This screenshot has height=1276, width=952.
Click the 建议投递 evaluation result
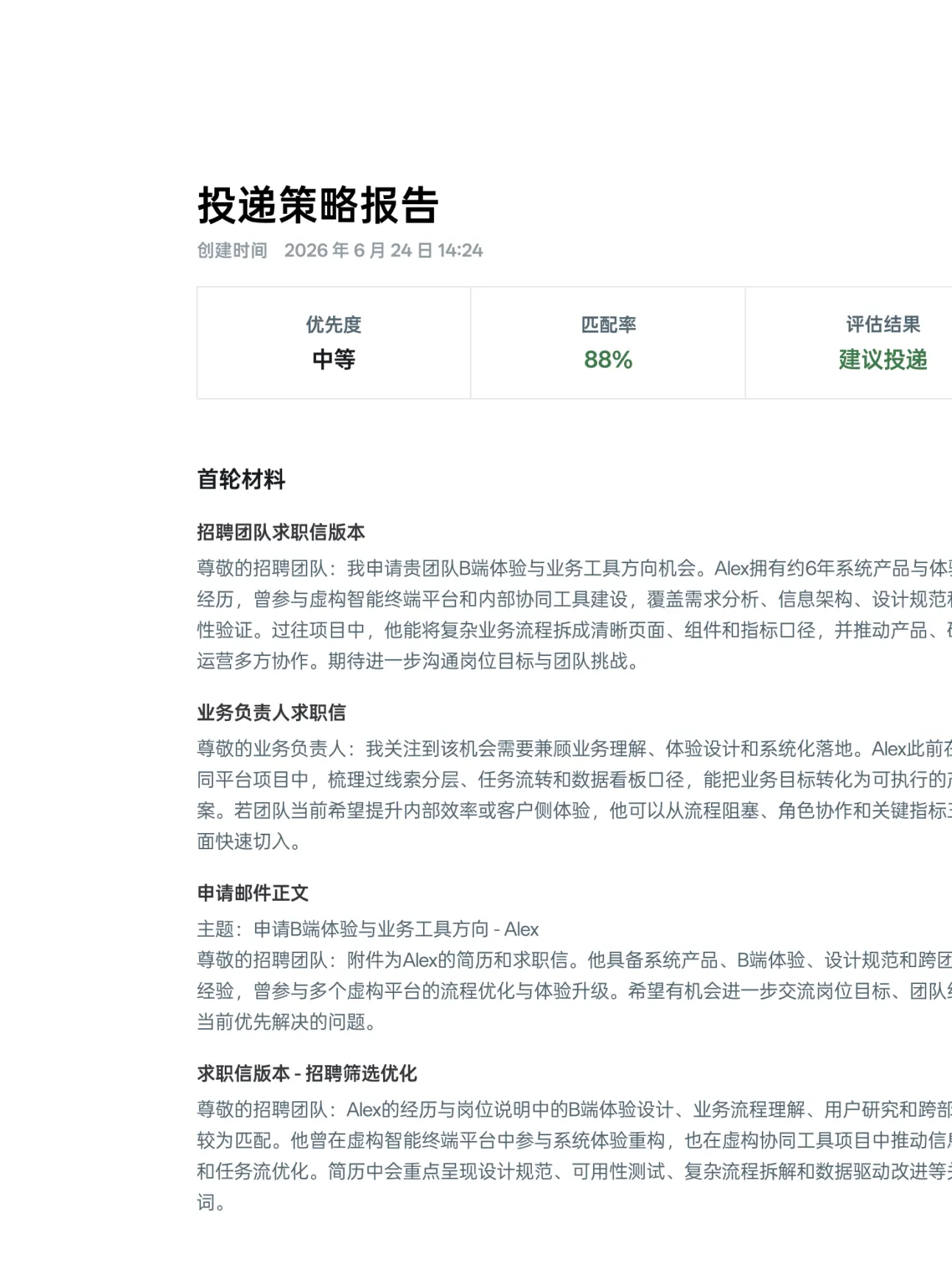coord(883,360)
